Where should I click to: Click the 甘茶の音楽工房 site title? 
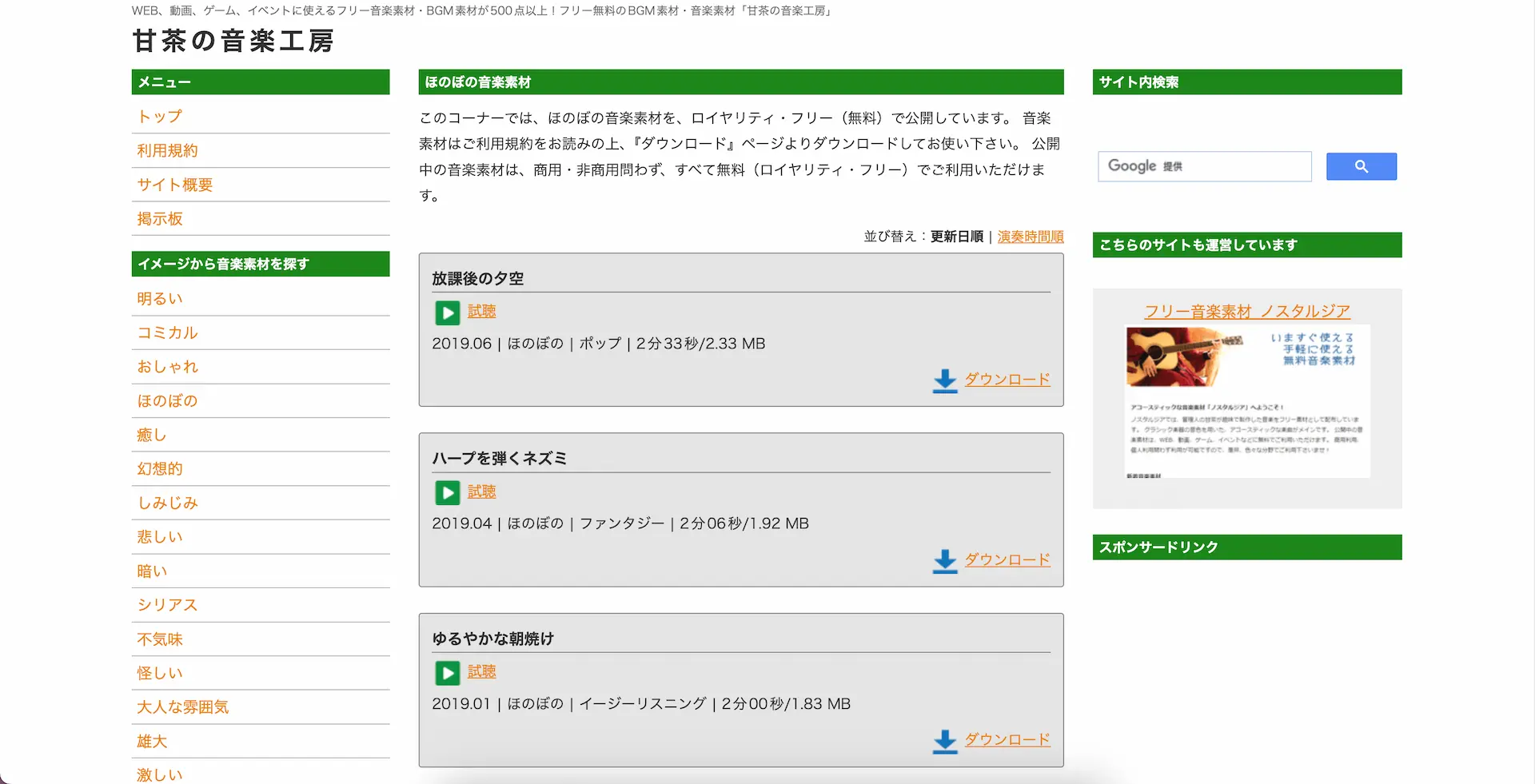tap(233, 41)
